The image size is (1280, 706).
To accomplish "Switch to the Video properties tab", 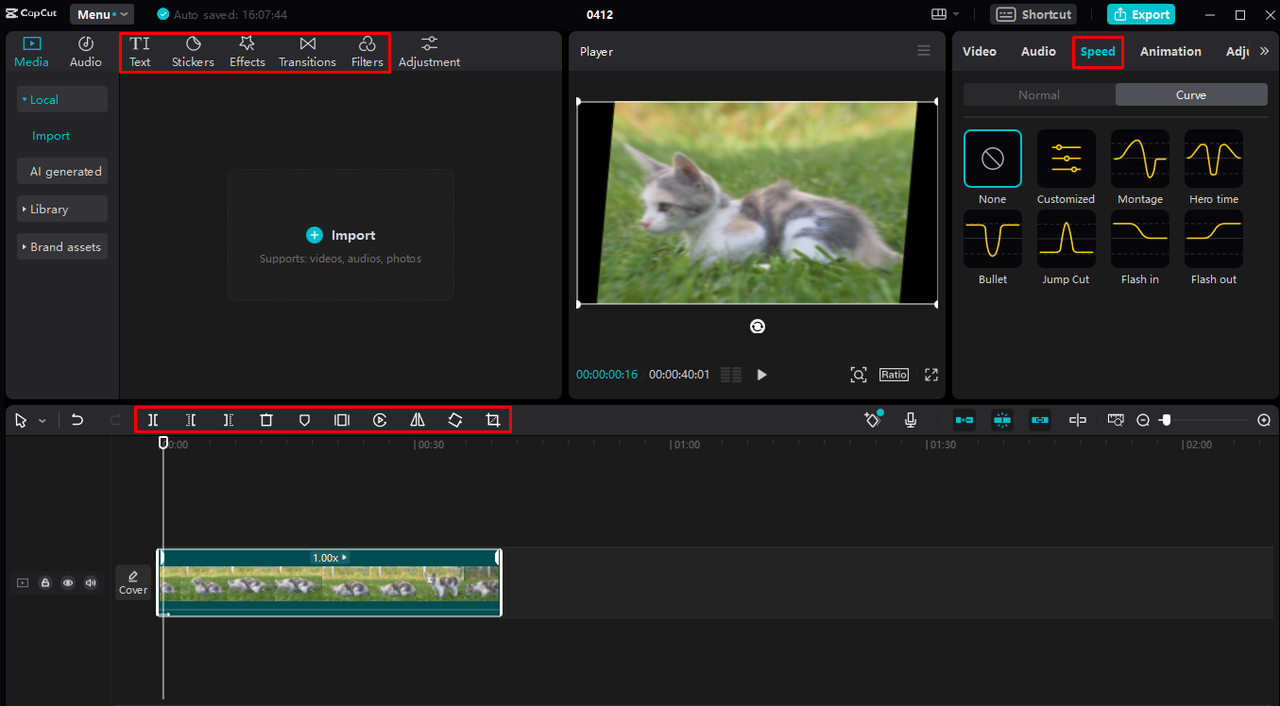I will point(979,51).
